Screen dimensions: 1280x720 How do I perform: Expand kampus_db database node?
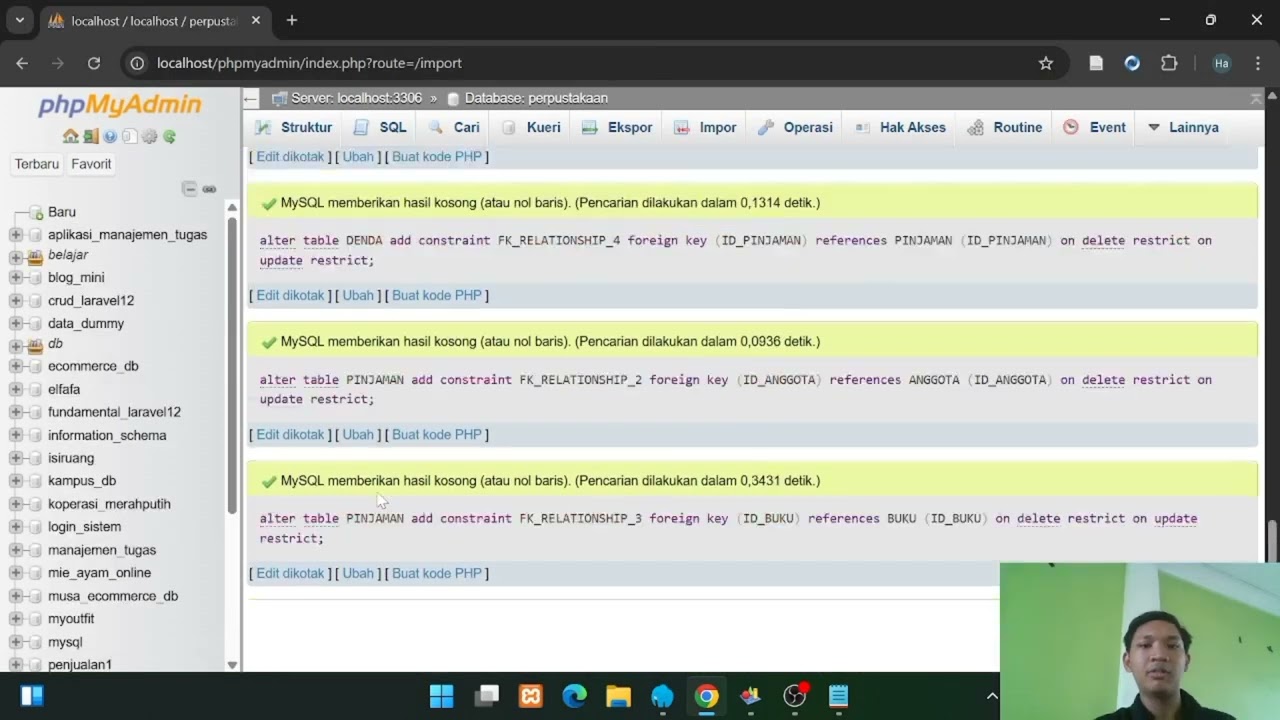[x=16, y=481]
